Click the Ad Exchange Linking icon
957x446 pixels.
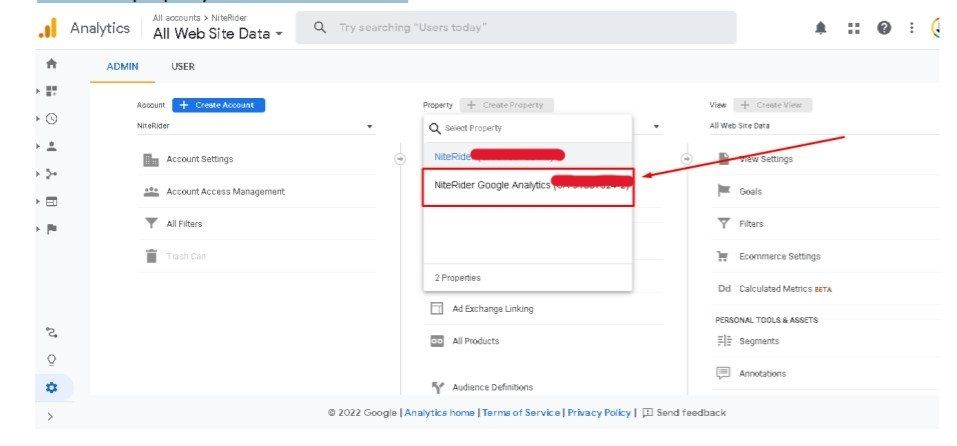(436, 309)
